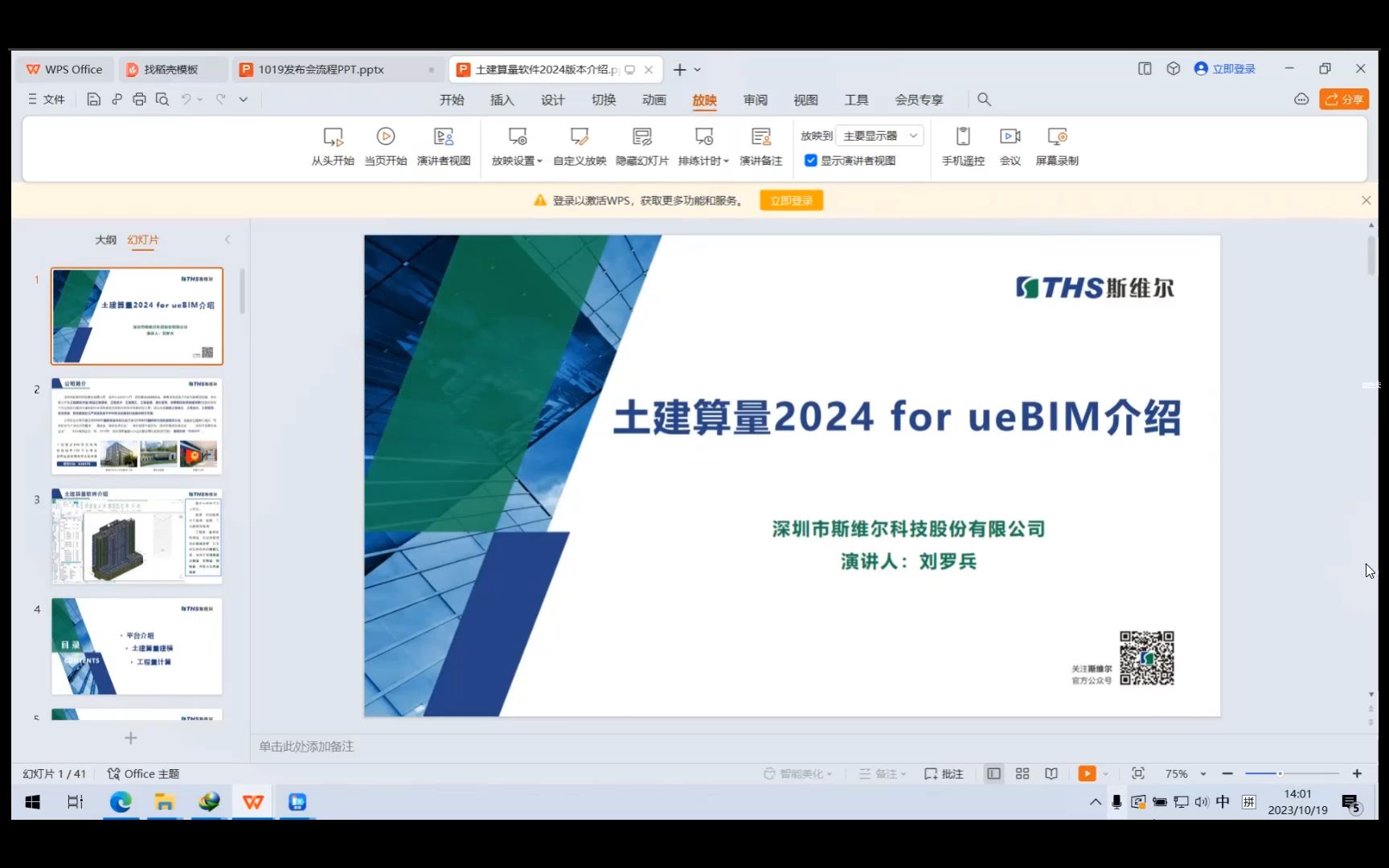The image size is (1389, 868).
Task: Click the redo arrow icon
Action: click(x=220, y=100)
